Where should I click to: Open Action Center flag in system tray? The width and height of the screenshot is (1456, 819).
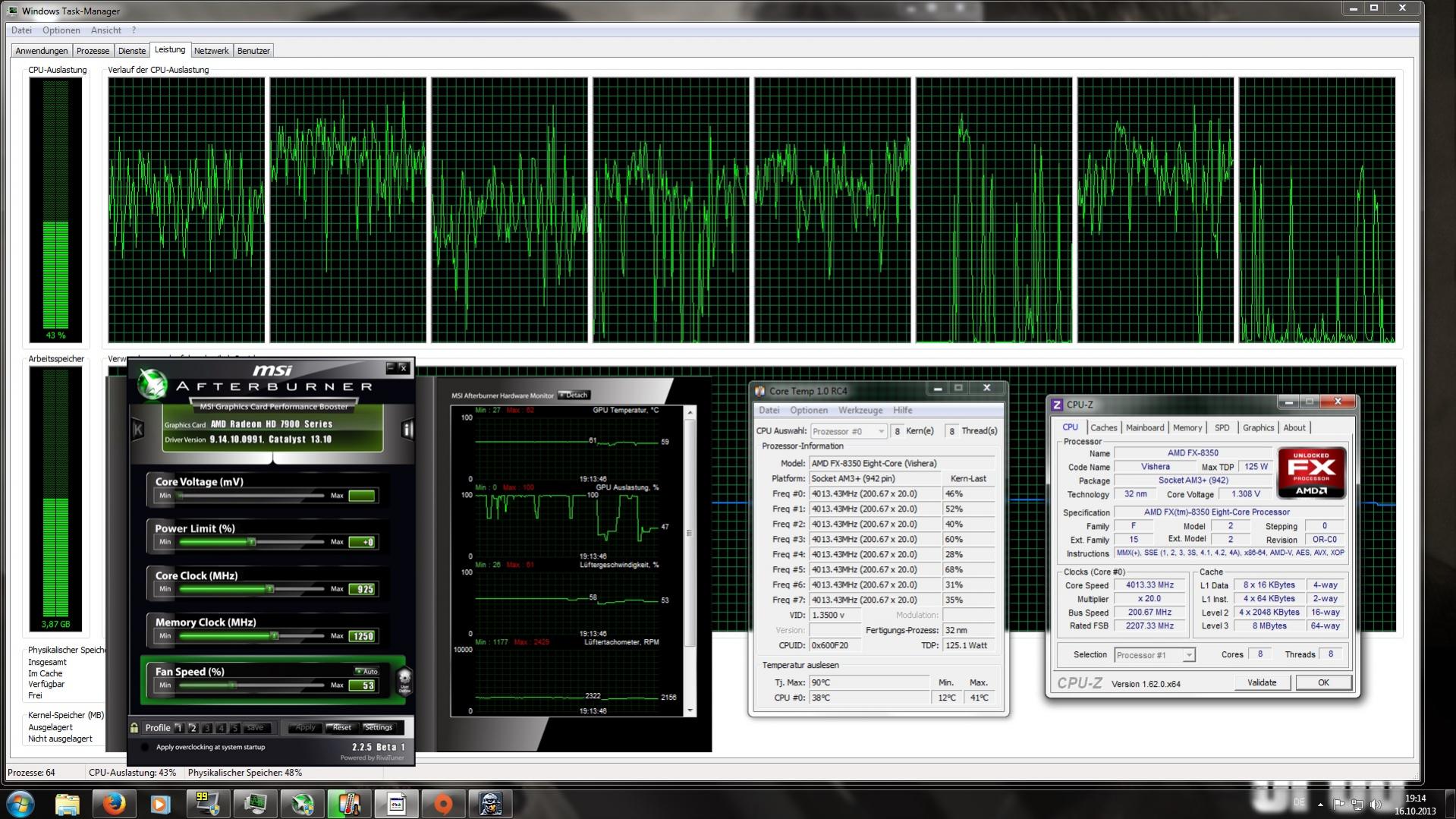(x=1339, y=804)
